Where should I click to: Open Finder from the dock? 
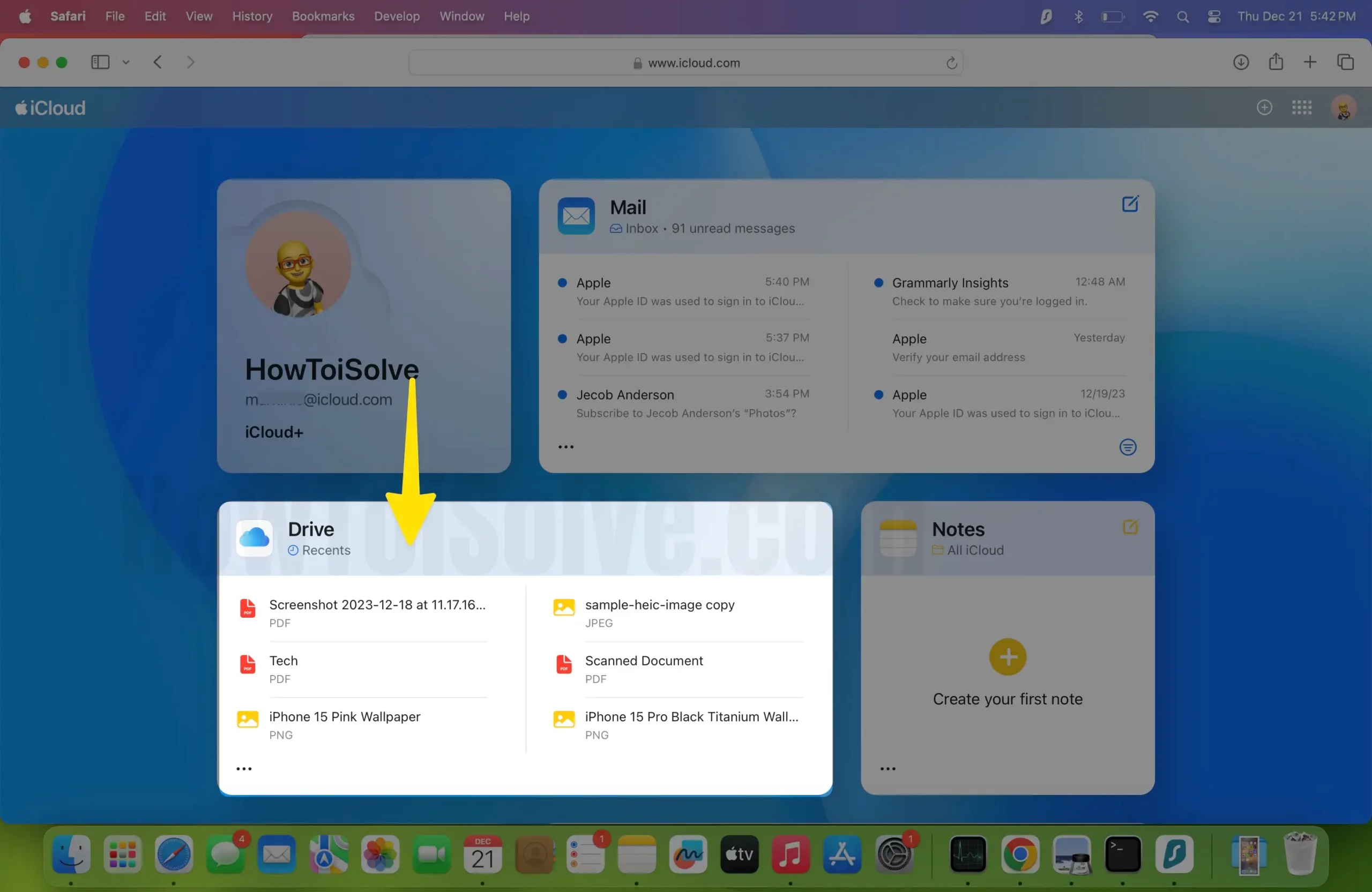(x=71, y=854)
